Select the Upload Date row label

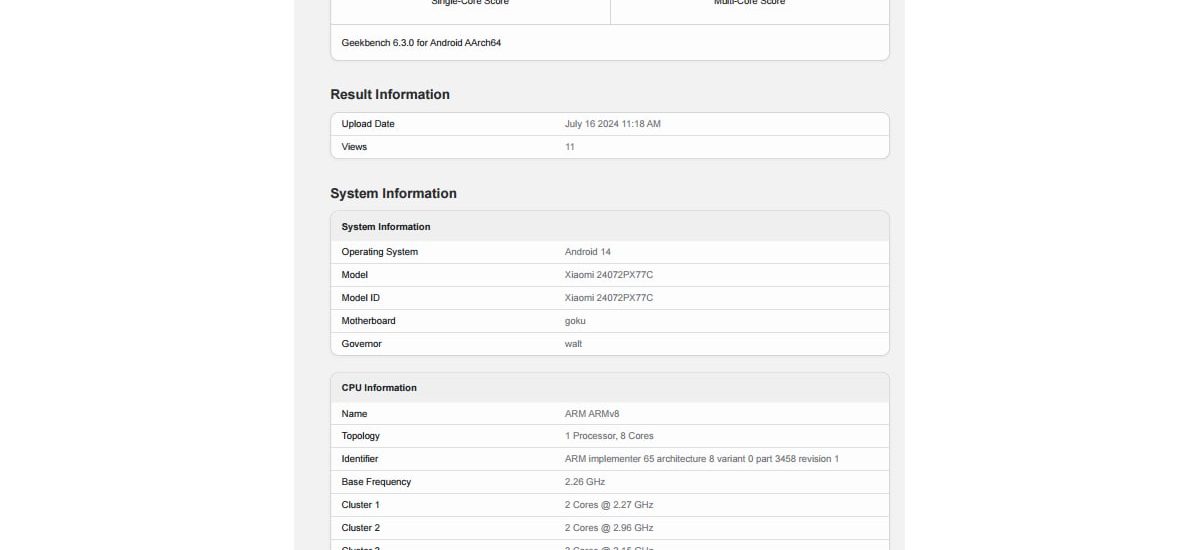click(x=368, y=124)
